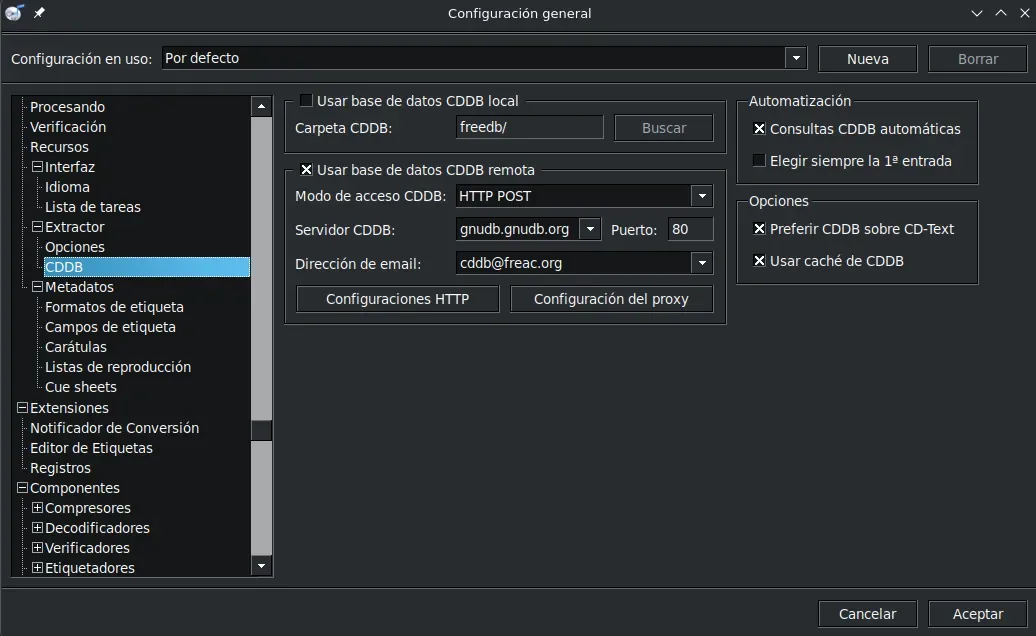Disable remote CDDB database usage
Image resolution: width=1036 pixels, height=636 pixels.
click(x=306, y=169)
